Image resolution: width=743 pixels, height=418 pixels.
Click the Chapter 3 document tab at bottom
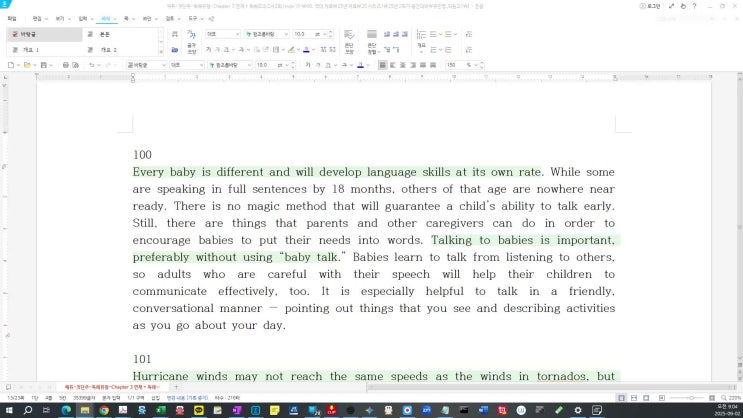coord(107,387)
